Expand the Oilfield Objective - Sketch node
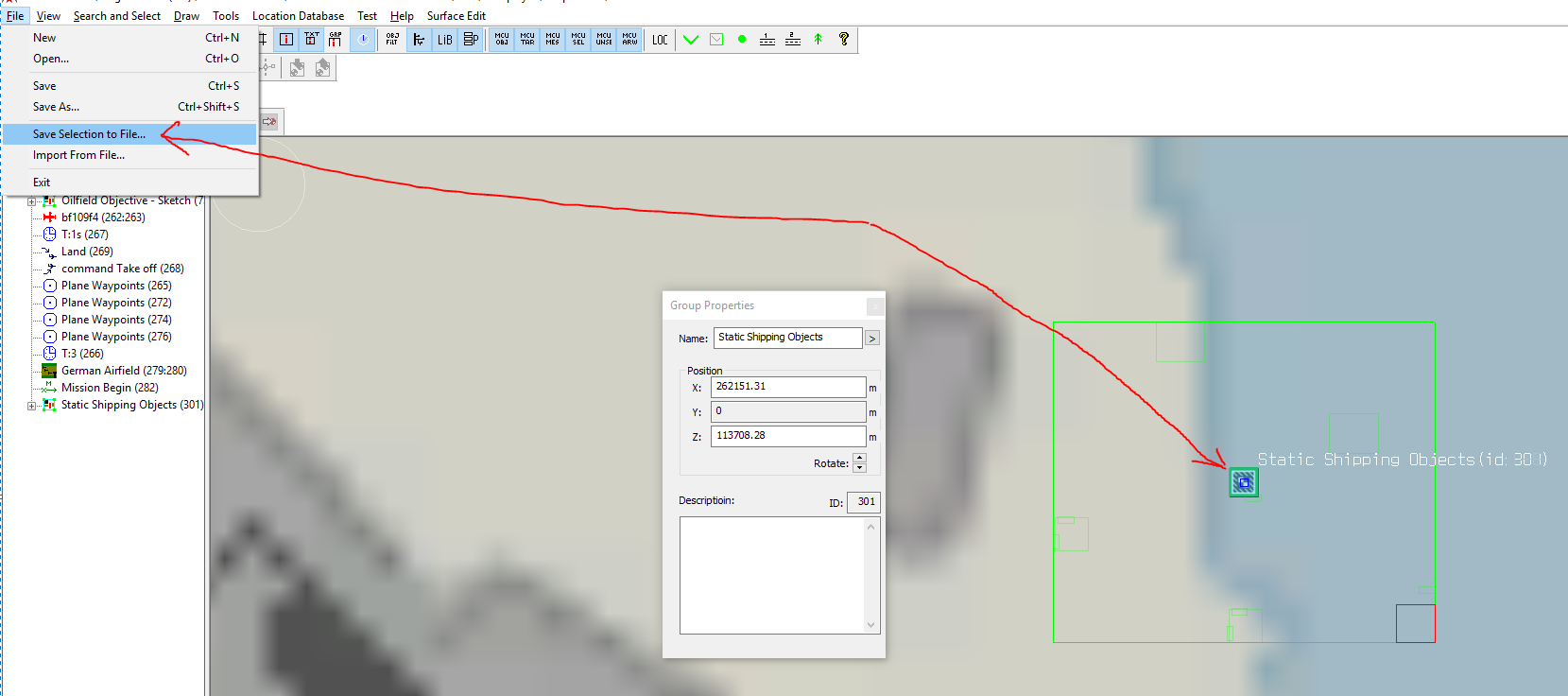 [x=32, y=201]
